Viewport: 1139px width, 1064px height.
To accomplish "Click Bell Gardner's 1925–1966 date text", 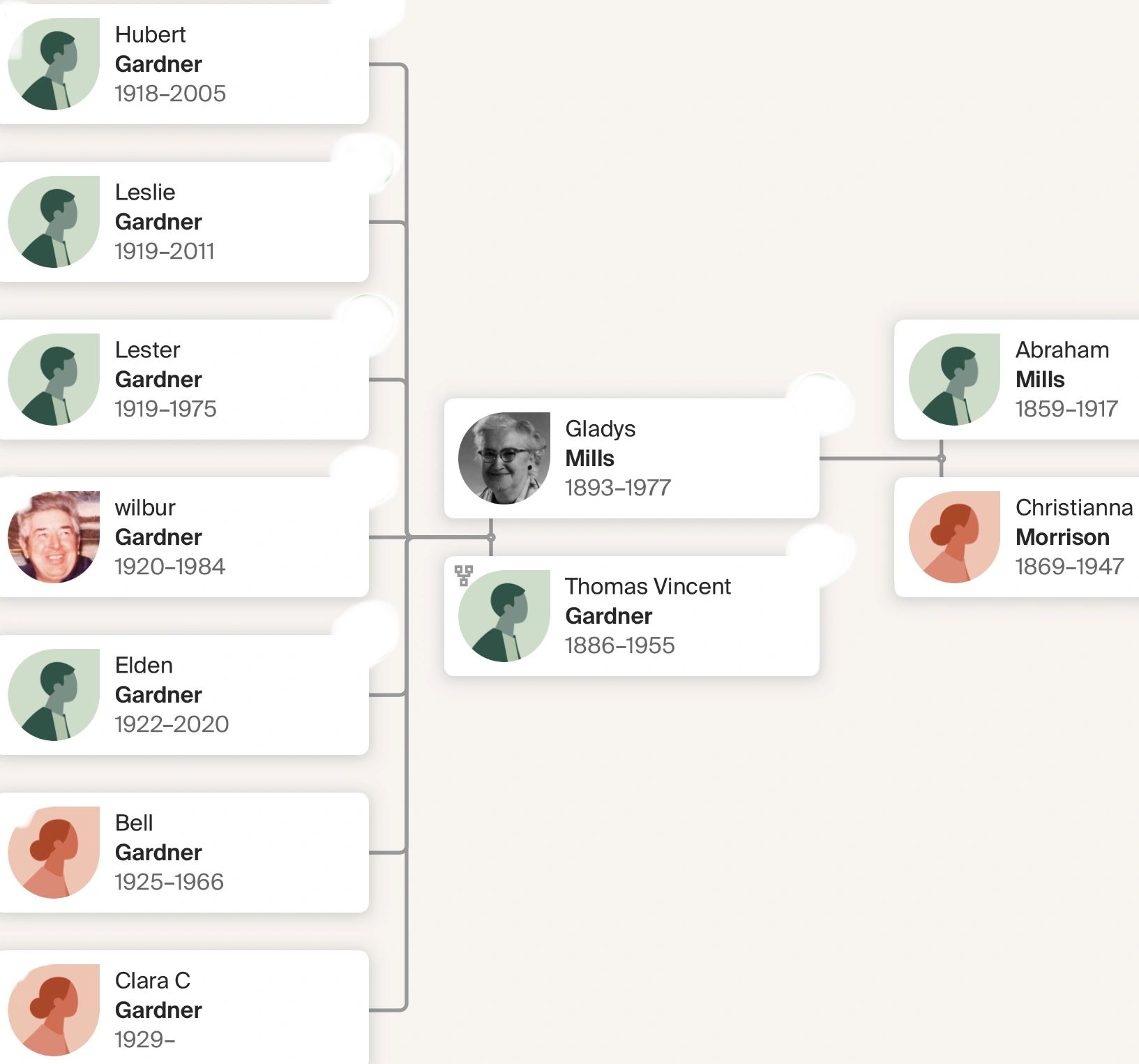I will [x=169, y=882].
